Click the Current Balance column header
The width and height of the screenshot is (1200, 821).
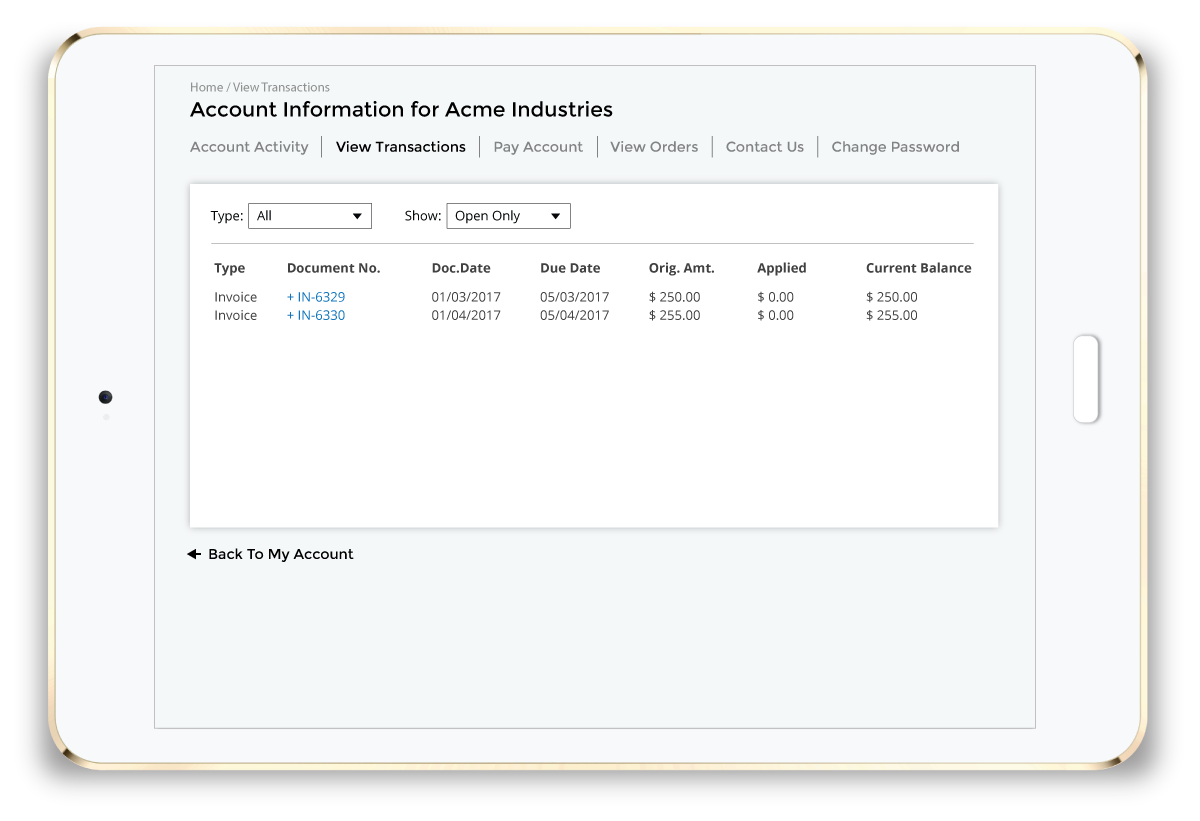(919, 268)
